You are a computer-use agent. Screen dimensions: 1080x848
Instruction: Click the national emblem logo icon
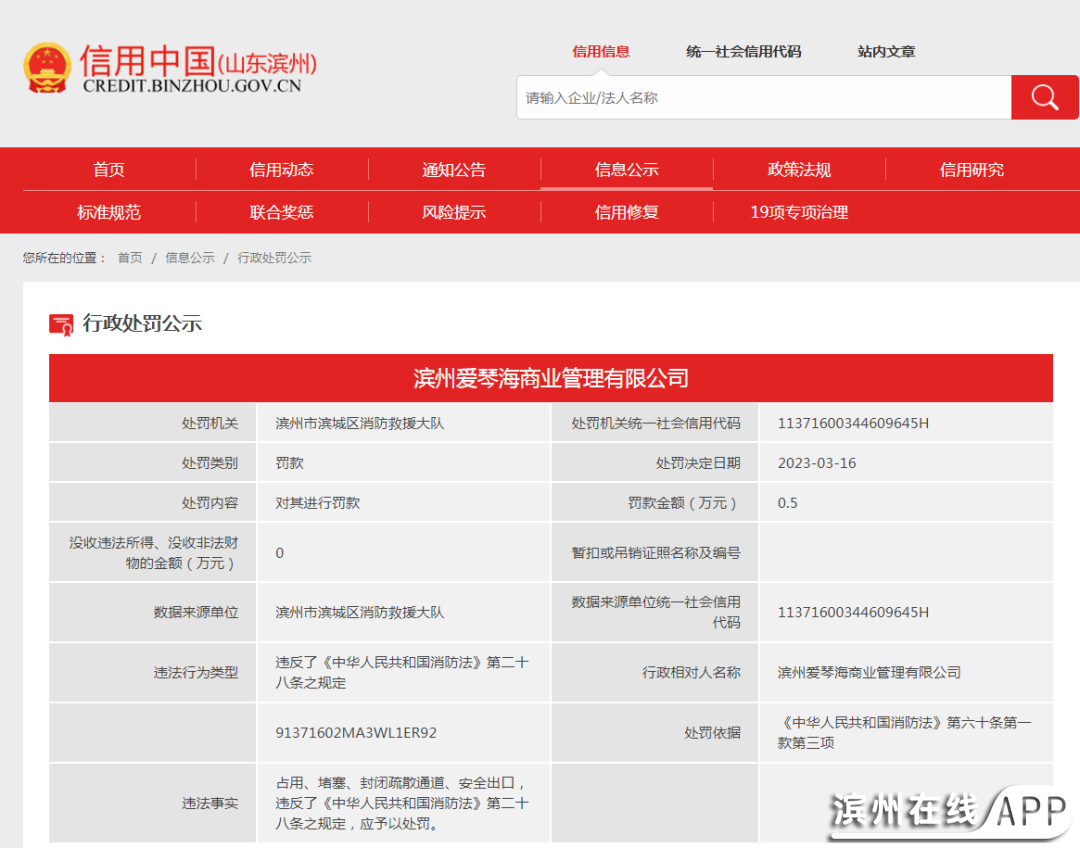(47, 69)
